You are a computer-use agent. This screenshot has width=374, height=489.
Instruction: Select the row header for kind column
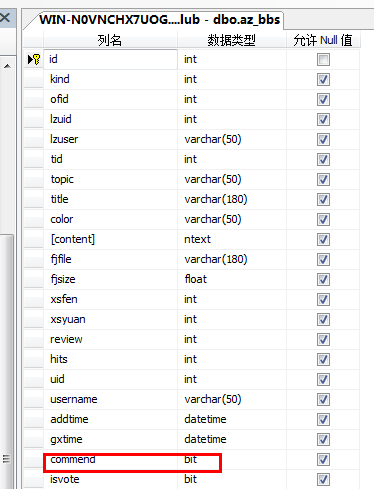(x=33, y=80)
